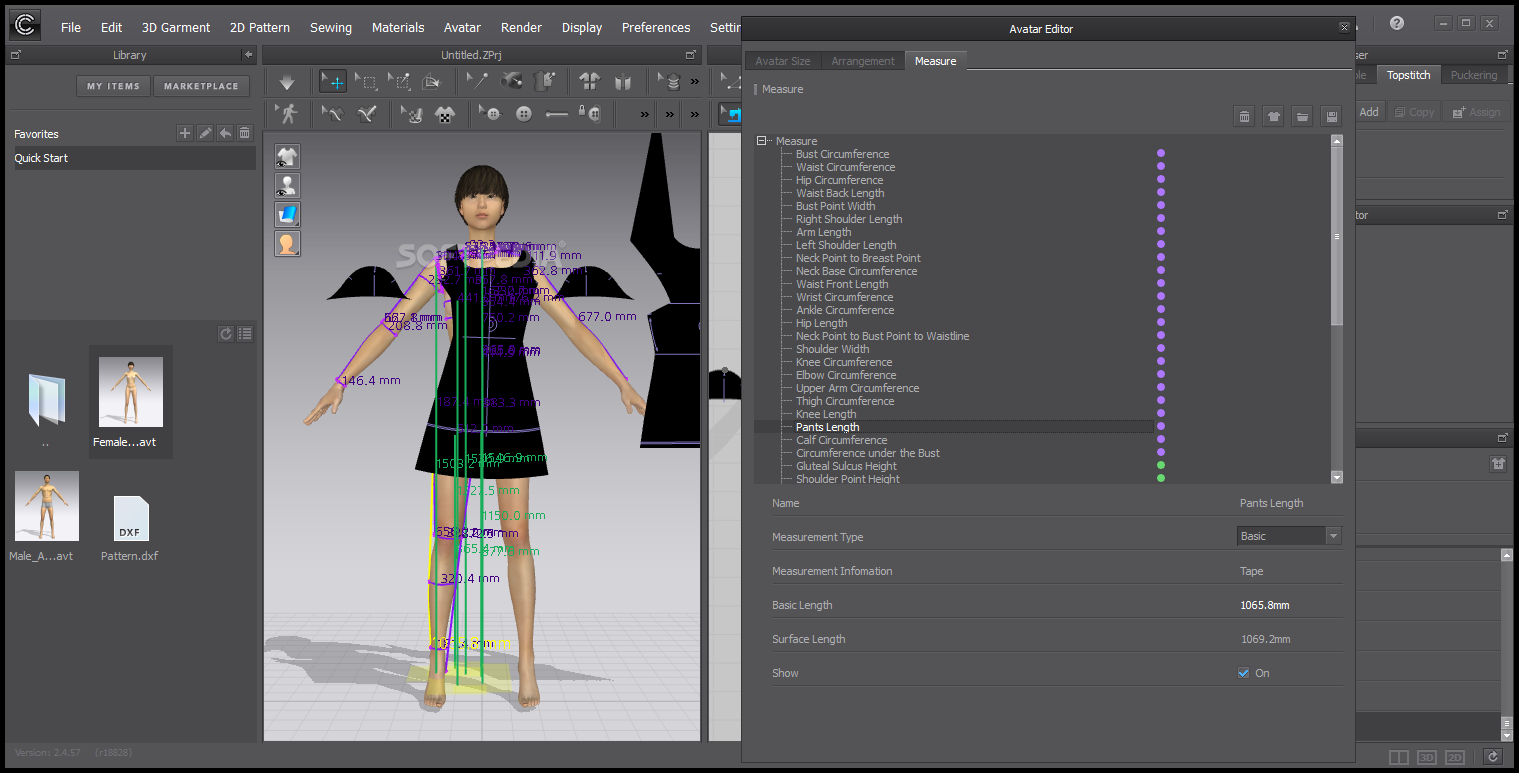Save measurements with the floppy disk icon
Viewport: 1519px width, 773px height.
point(1331,117)
